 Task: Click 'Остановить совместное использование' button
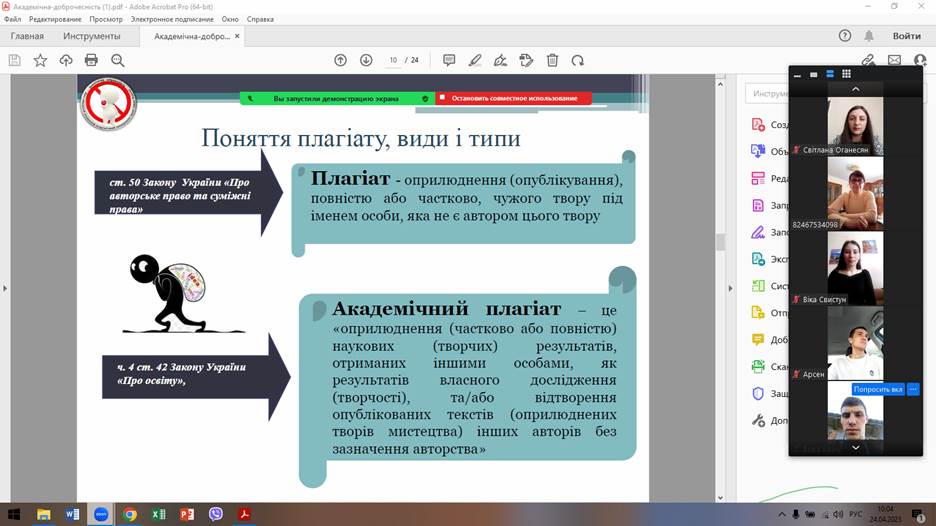[x=514, y=99]
